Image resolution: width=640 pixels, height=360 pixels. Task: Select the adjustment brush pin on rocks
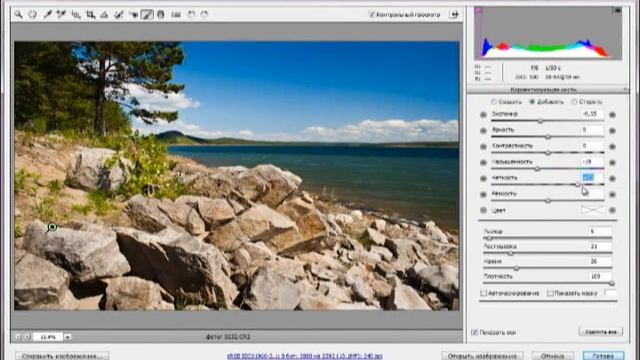pos(52,227)
